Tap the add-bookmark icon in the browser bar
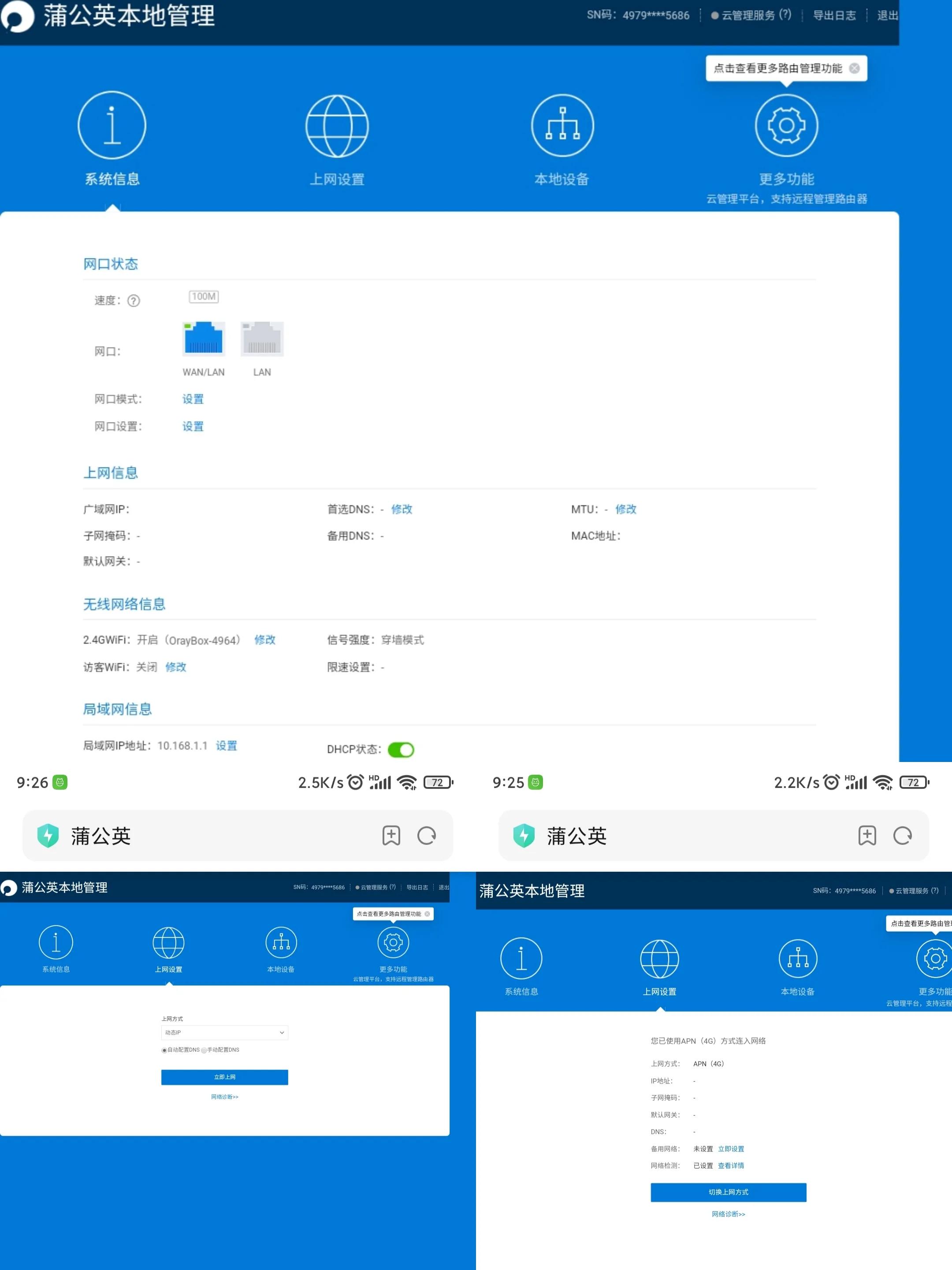The height and width of the screenshot is (1270, 952). pyautogui.click(x=391, y=836)
